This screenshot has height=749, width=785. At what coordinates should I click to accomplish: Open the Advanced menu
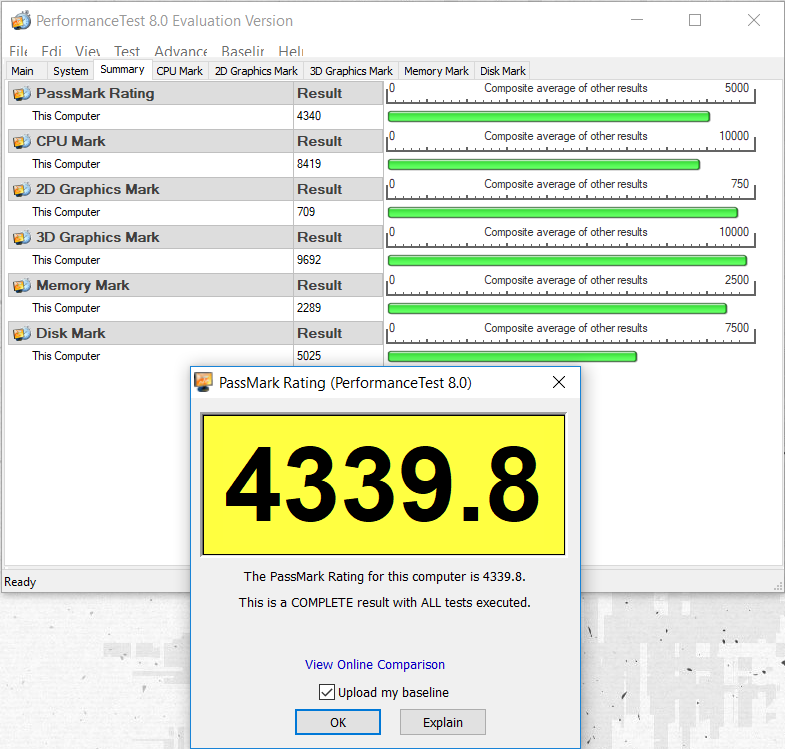pyautogui.click(x=181, y=51)
